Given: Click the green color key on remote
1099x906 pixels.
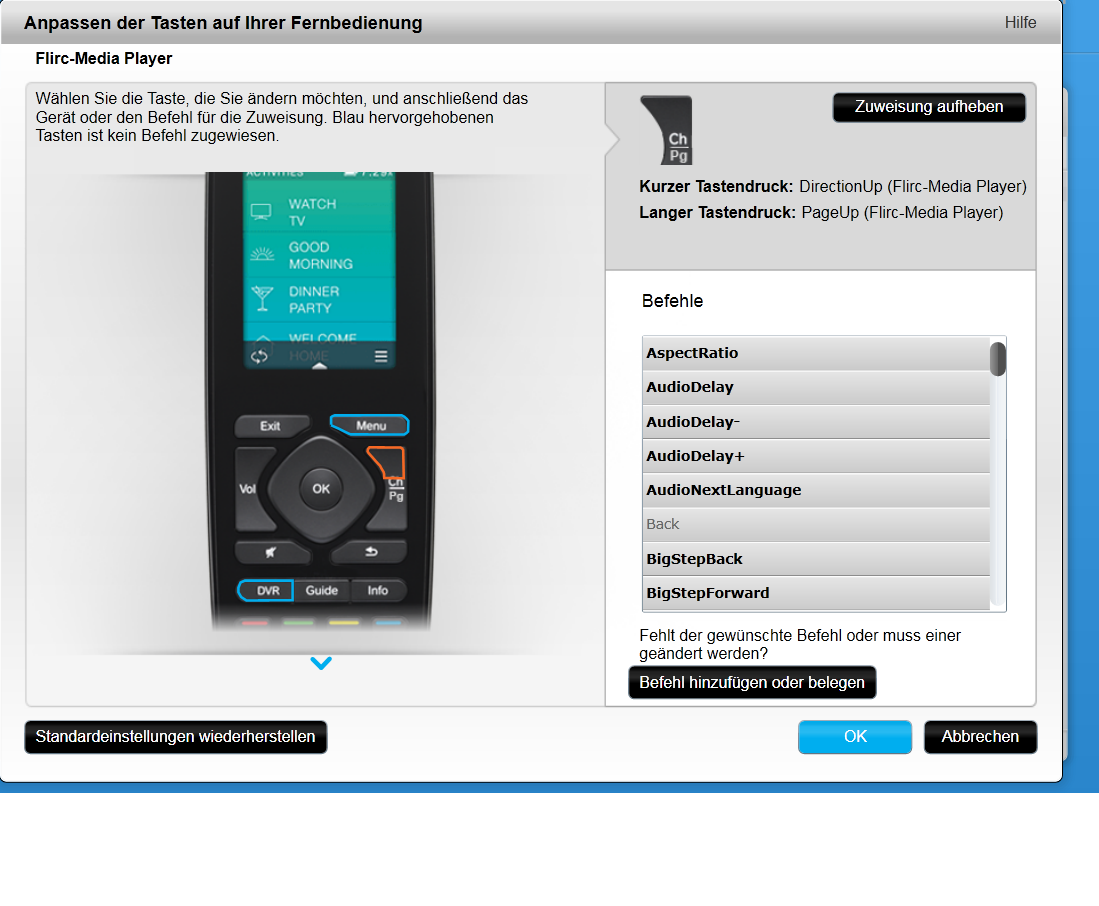Looking at the screenshot, I should 299,622.
